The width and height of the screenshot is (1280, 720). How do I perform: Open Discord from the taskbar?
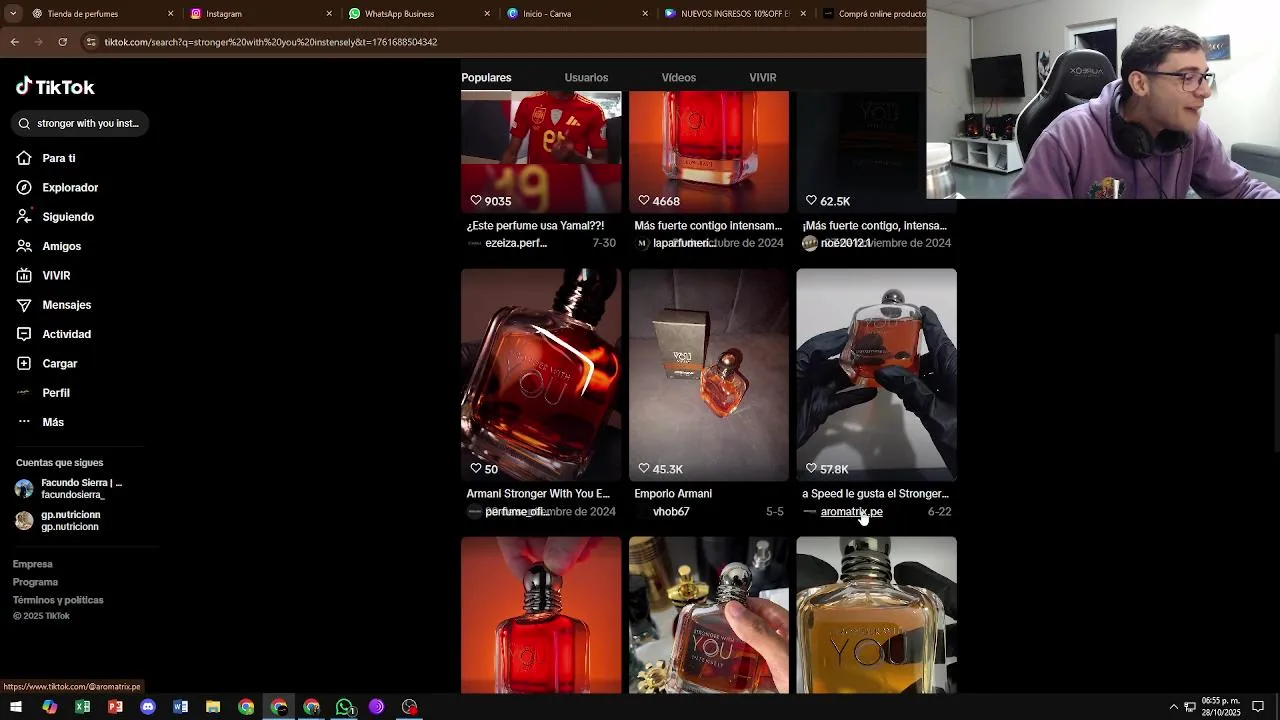tap(148, 707)
